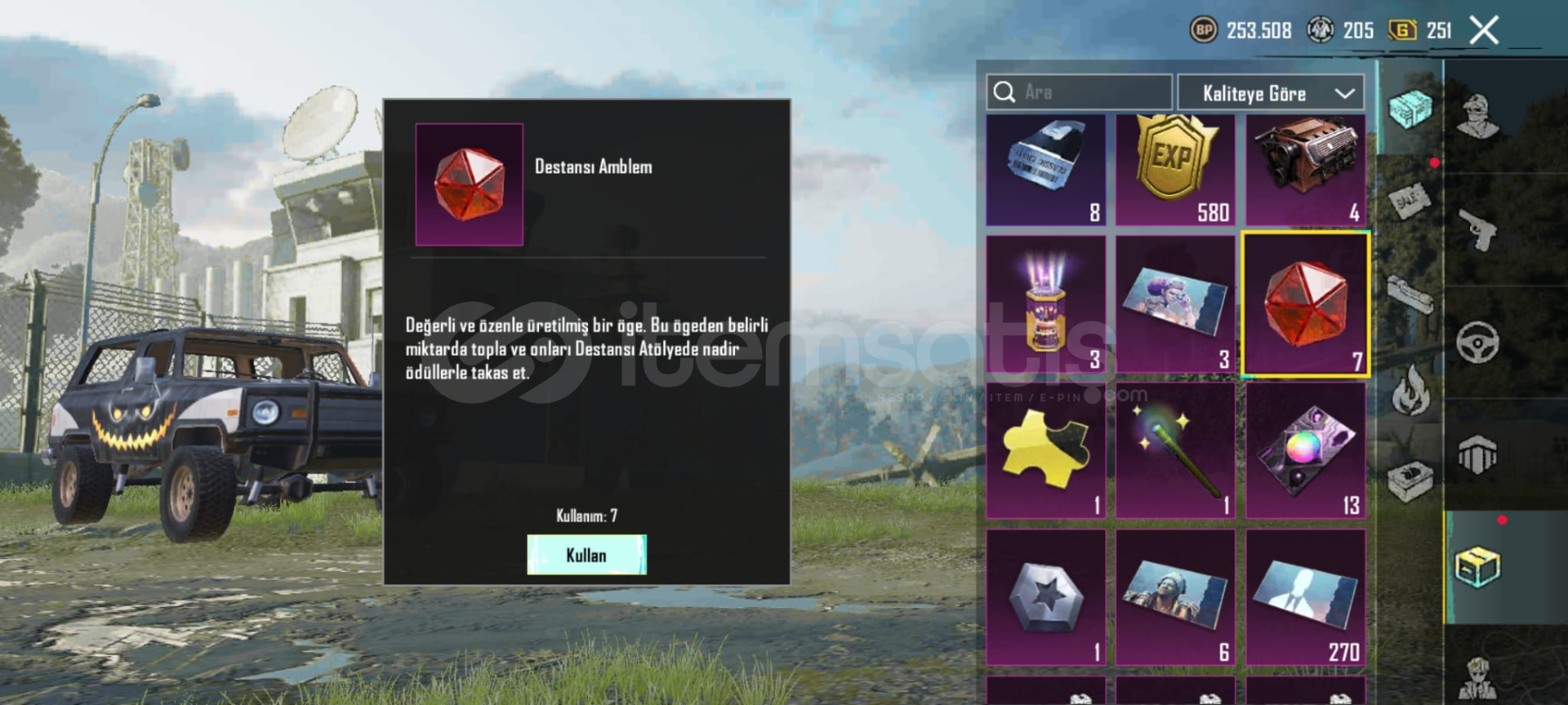This screenshot has width=1568, height=705.
Task: Select the glowing purple crate item
Action: coord(1045,305)
